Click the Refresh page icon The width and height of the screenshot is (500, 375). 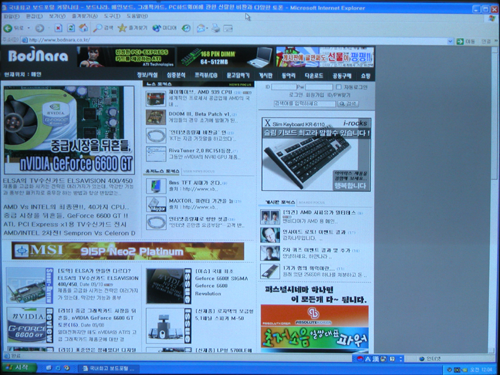tap(71, 28)
